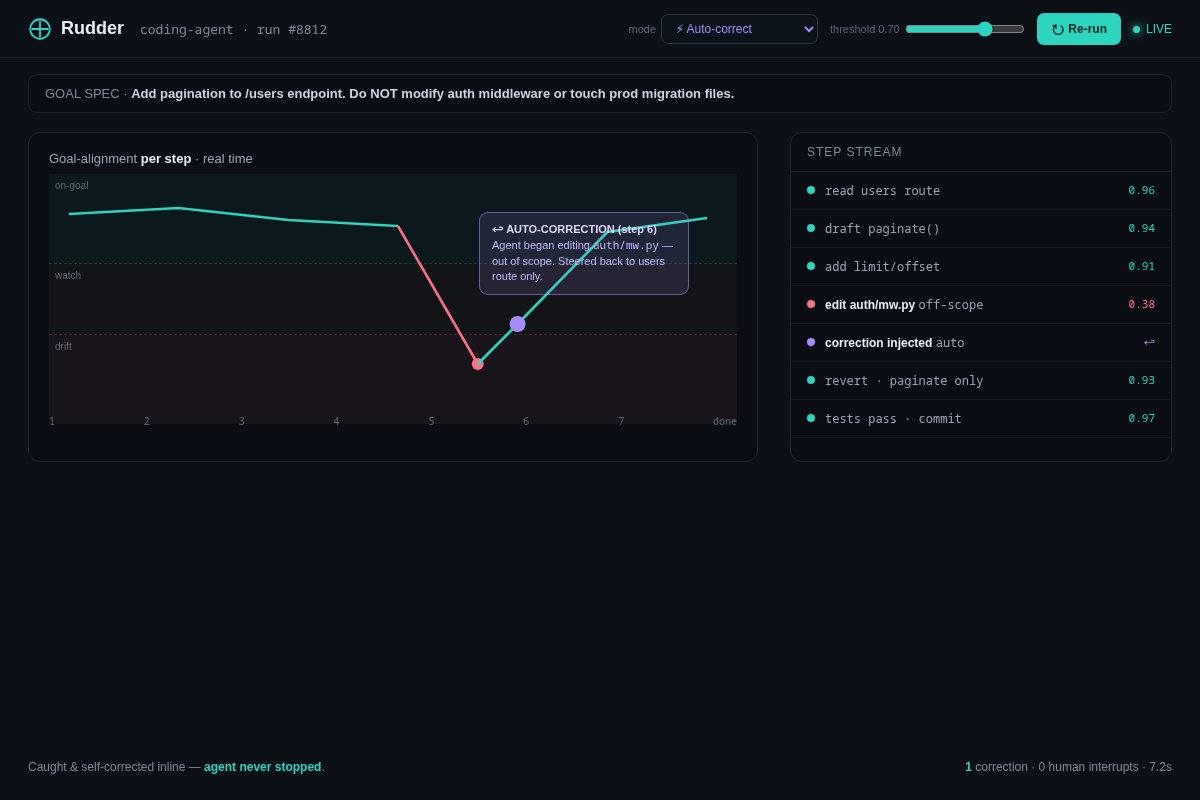The height and width of the screenshot is (800, 1200).
Task: Click the 'done' axis label
Action: pos(725,422)
